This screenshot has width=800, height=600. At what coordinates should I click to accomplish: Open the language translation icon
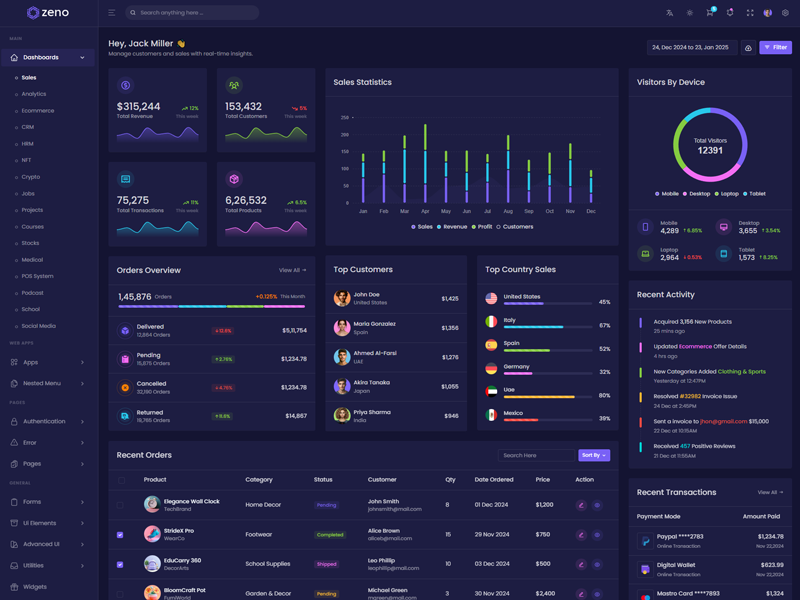670,13
